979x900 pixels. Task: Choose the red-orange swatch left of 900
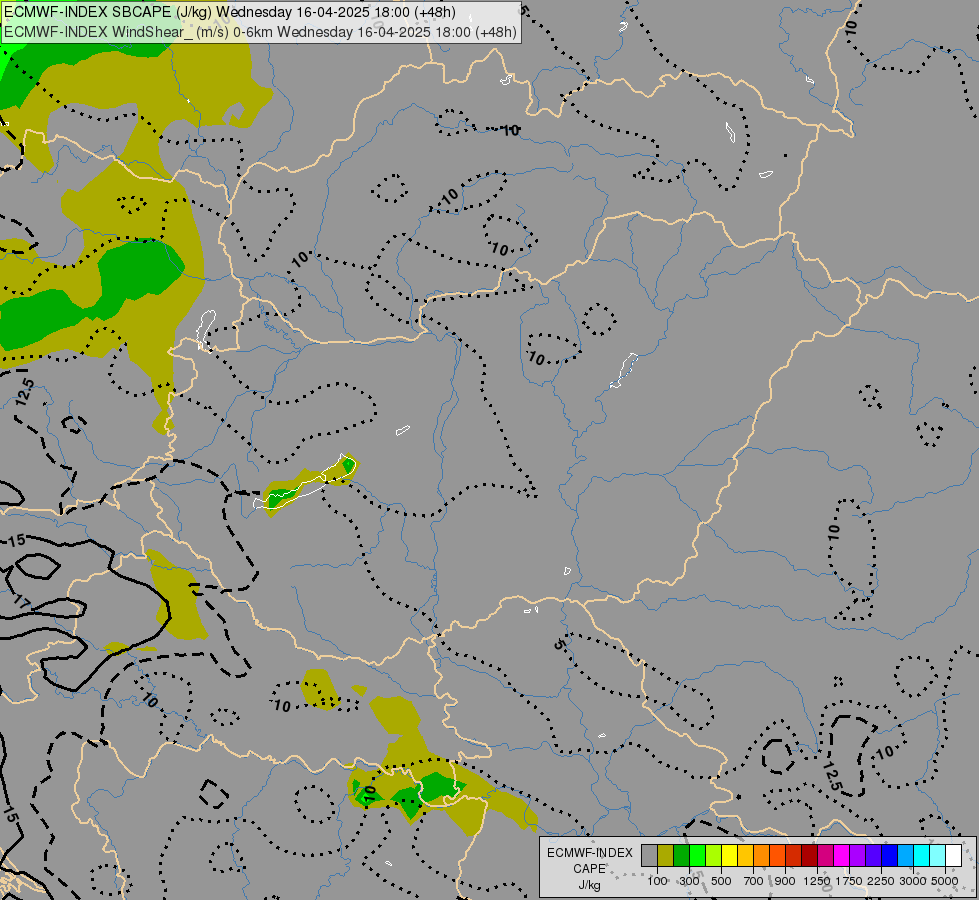777,855
